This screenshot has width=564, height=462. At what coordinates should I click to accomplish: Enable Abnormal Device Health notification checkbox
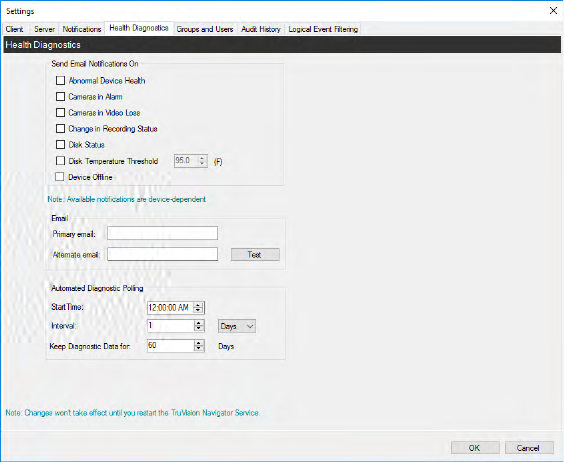tap(60, 81)
